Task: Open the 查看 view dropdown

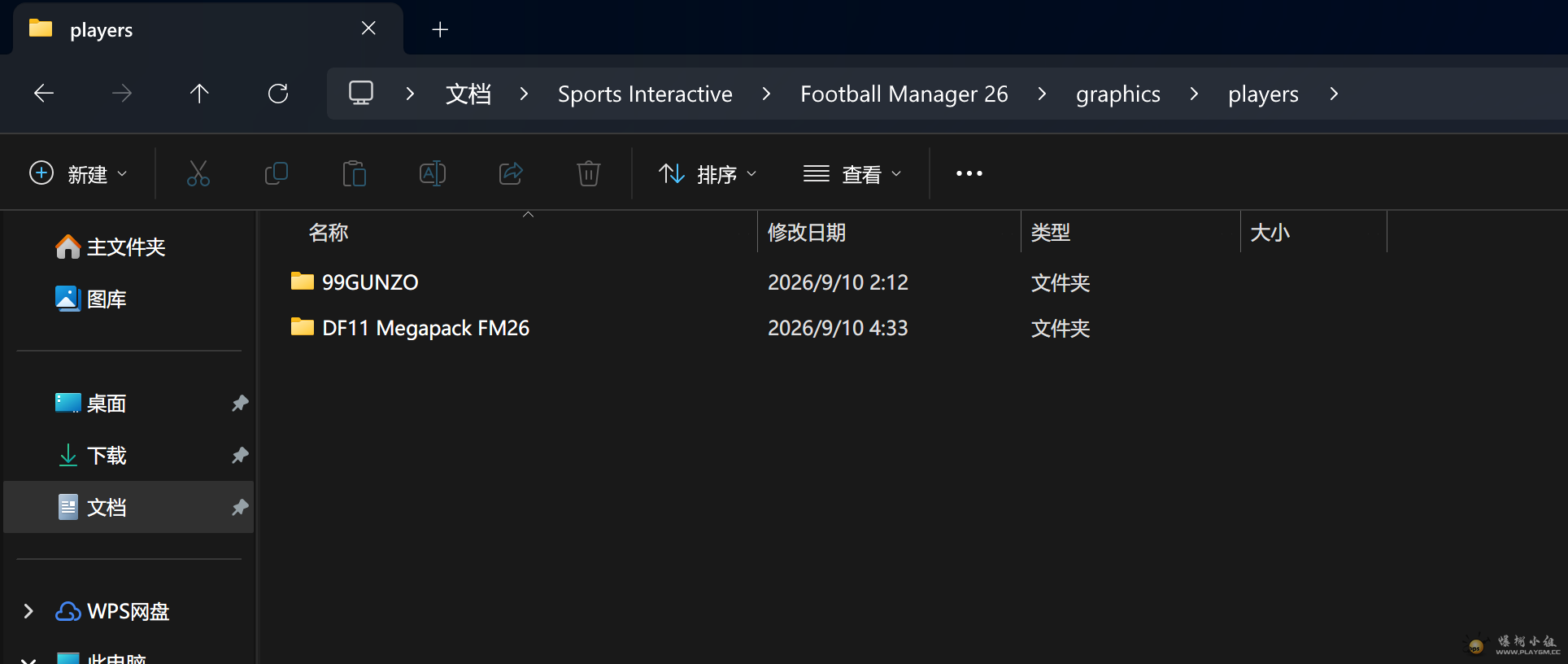Action: (x=852, y=173)
